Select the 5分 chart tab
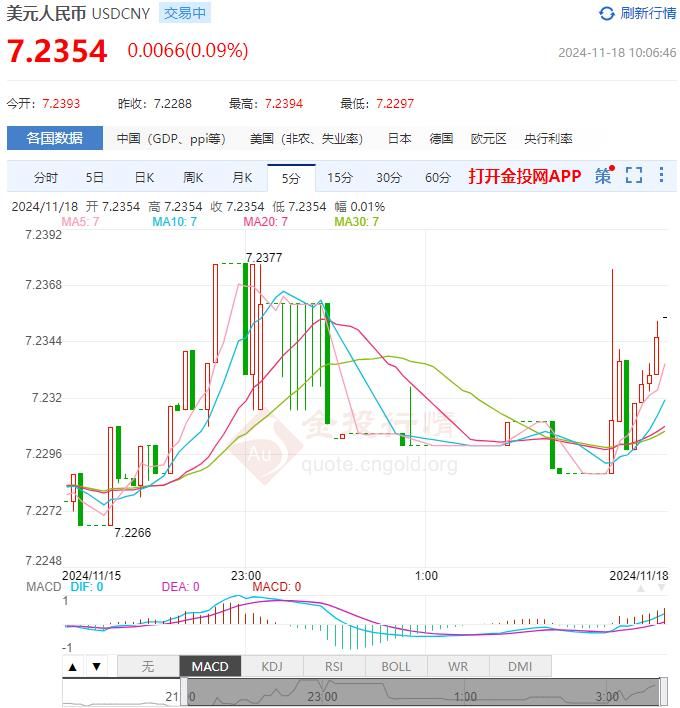The height and width of the screenshot is (708, 680). [291, 178]
